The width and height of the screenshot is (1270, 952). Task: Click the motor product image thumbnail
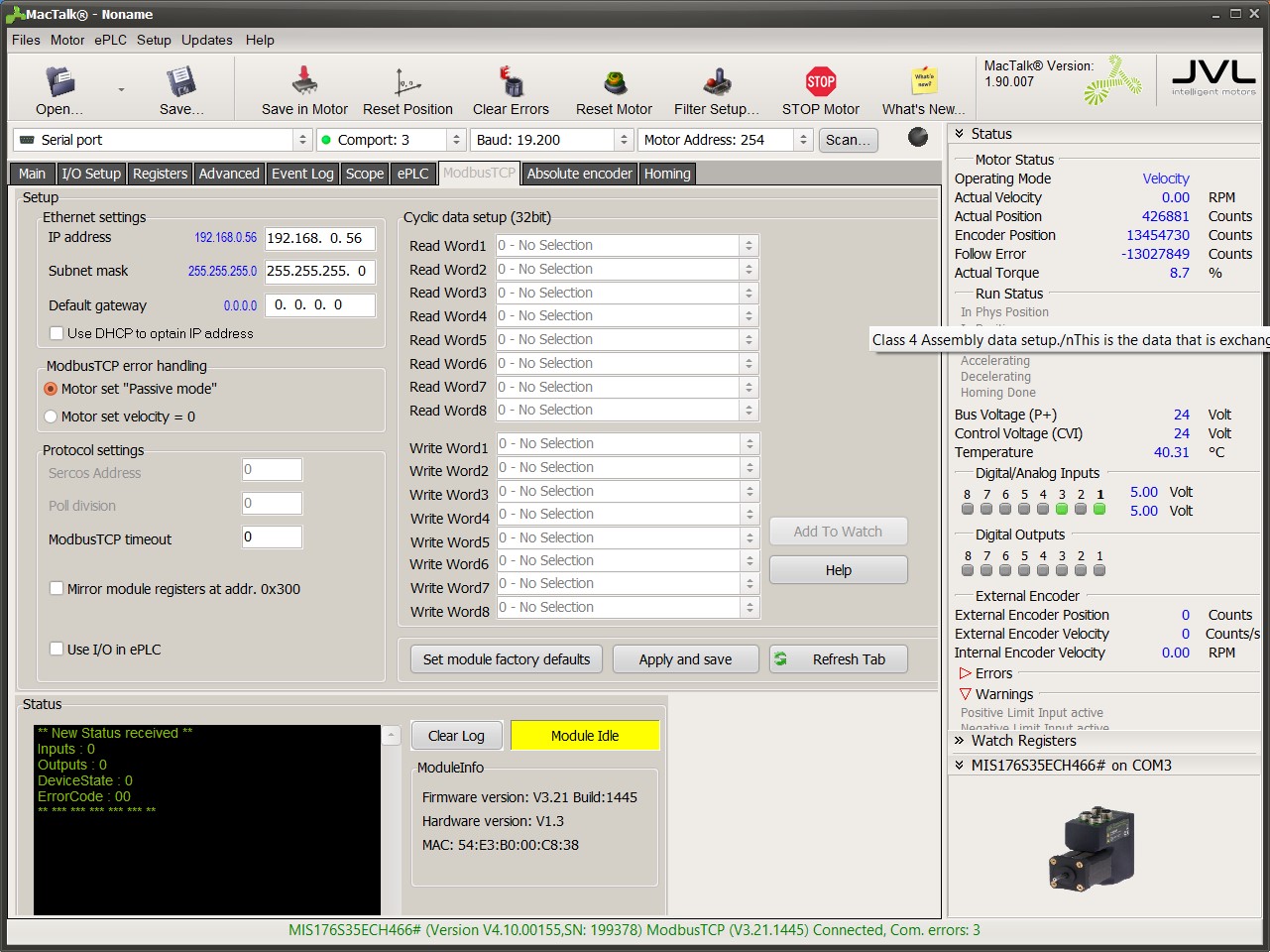[x=1091, y=849]
